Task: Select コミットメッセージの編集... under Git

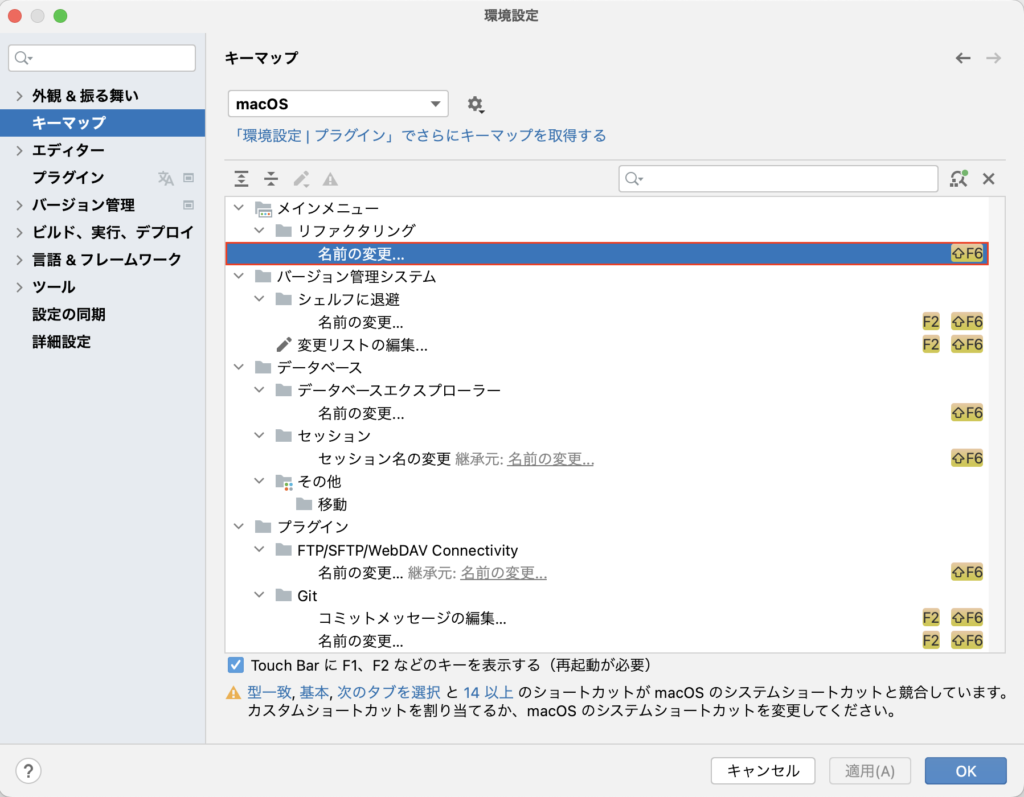Action: (x=607, y=618)
